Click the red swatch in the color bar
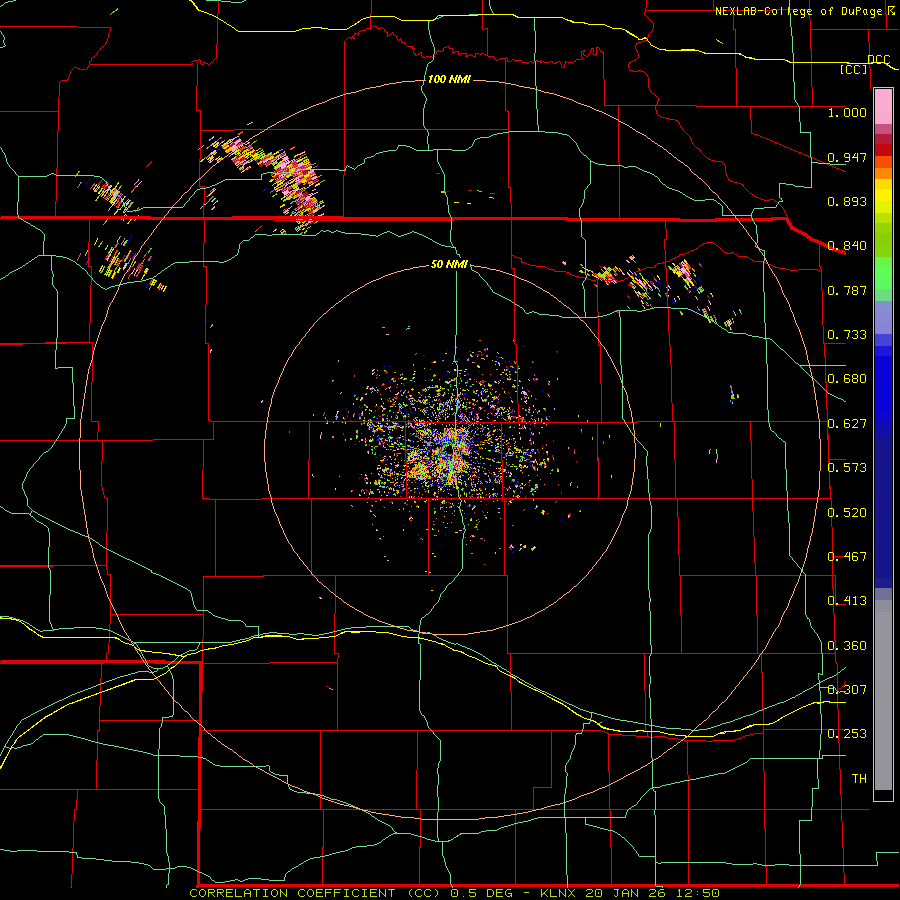The image size is (900, 900). pyautogui.click(x=883, y=149)
